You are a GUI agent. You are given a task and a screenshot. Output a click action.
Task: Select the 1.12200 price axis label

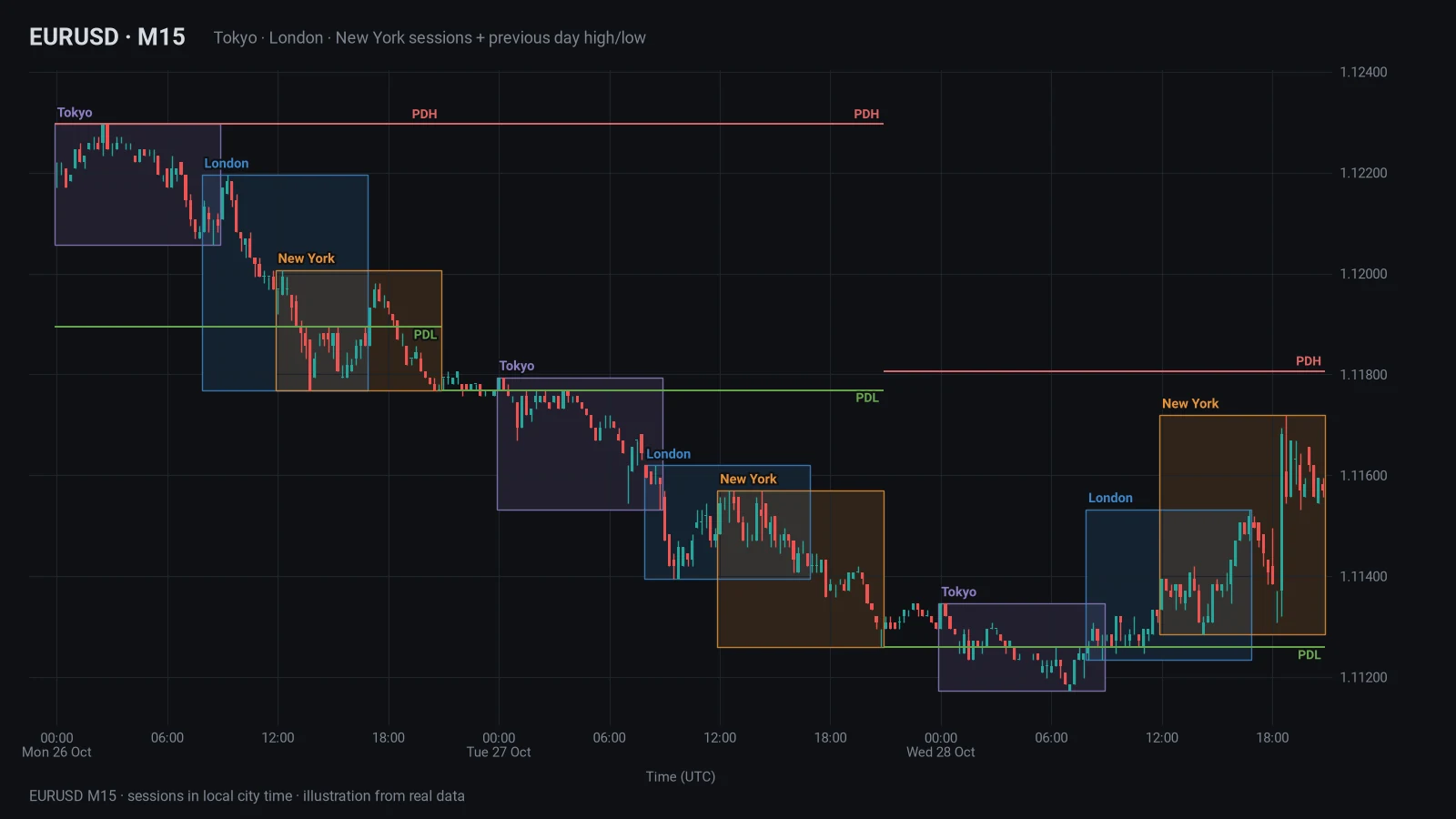pos(1363,173)
